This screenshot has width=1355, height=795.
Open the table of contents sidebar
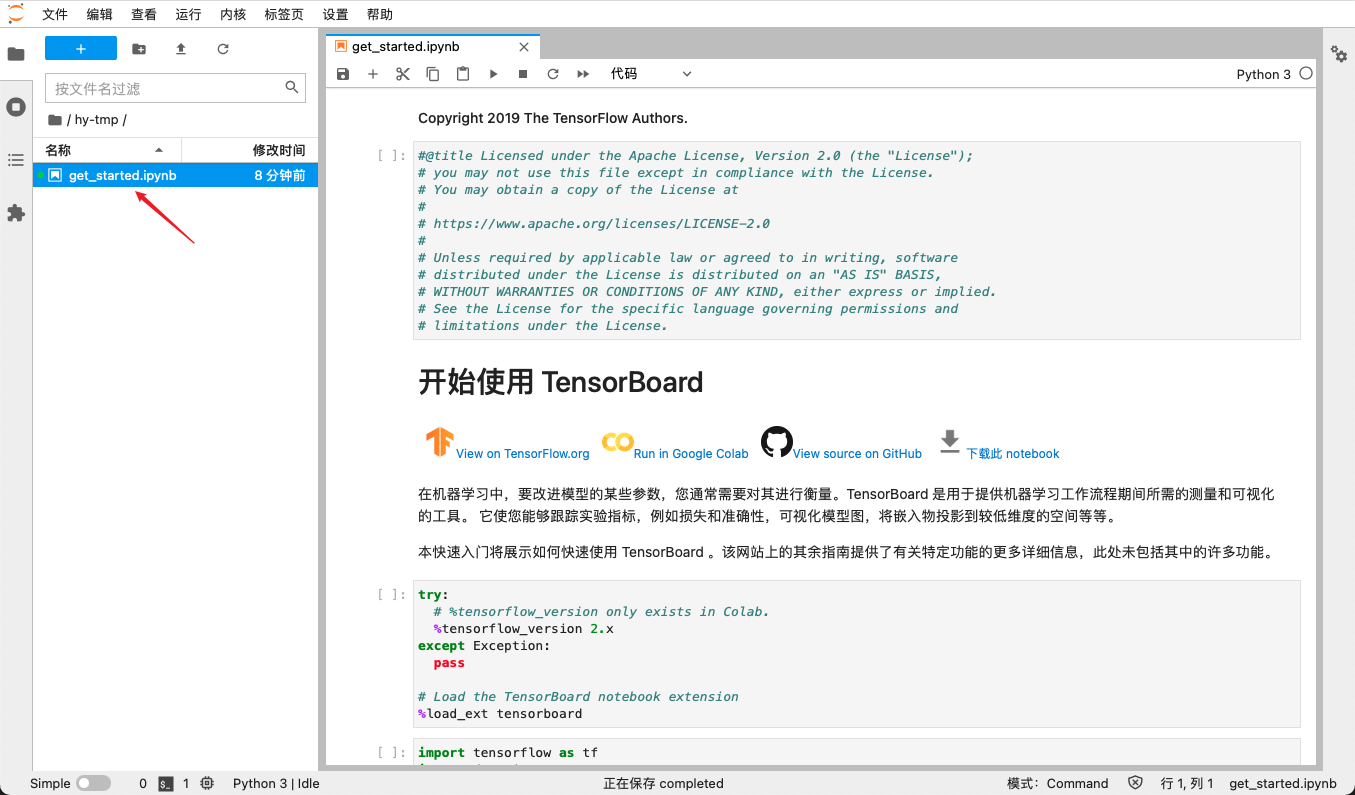[x=16, y=160]
